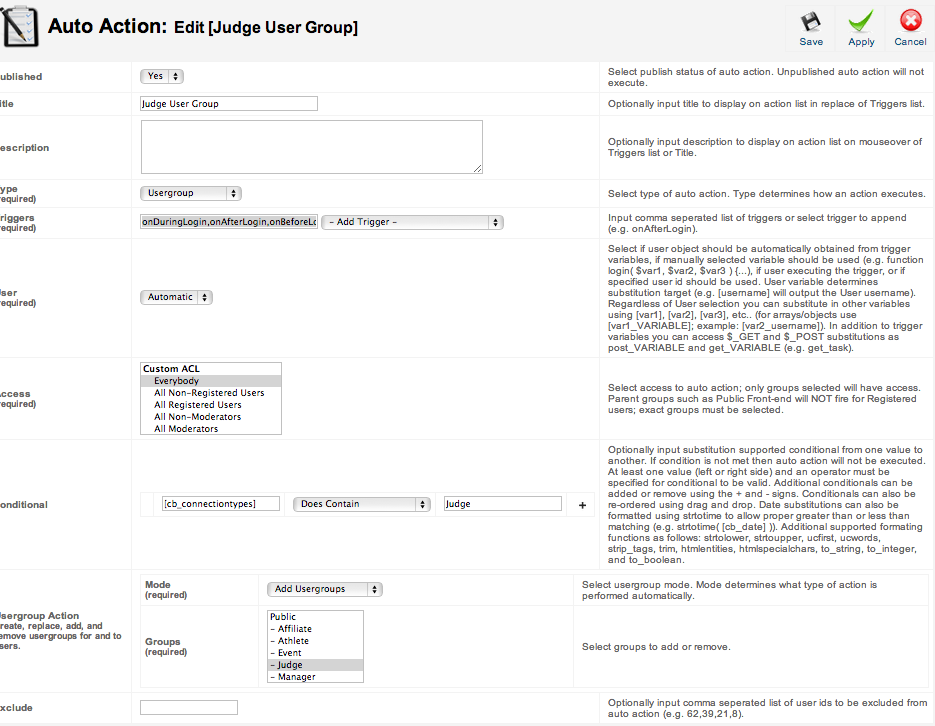The width and height of the screenshot is (935, 726).
Task: Select Public in Groups list
Action: 315,617
